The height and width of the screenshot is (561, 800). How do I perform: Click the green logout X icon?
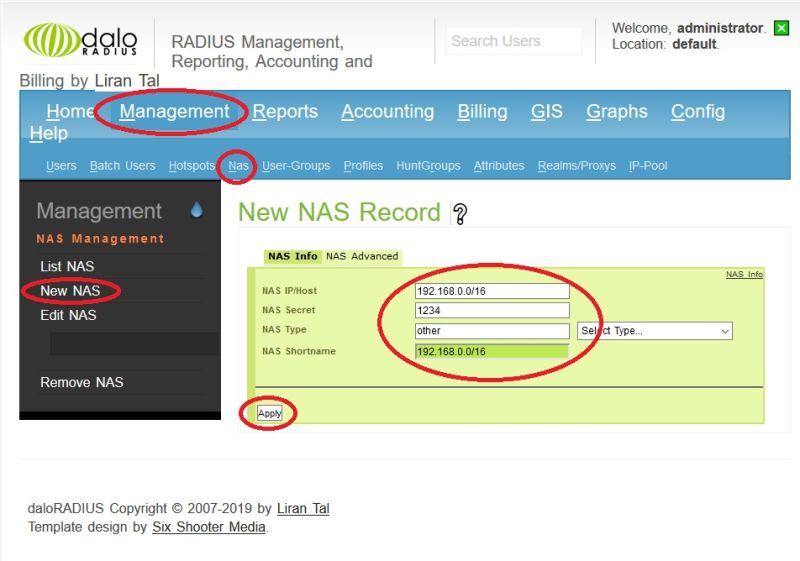pyautogui.click(x=781, y=28)
